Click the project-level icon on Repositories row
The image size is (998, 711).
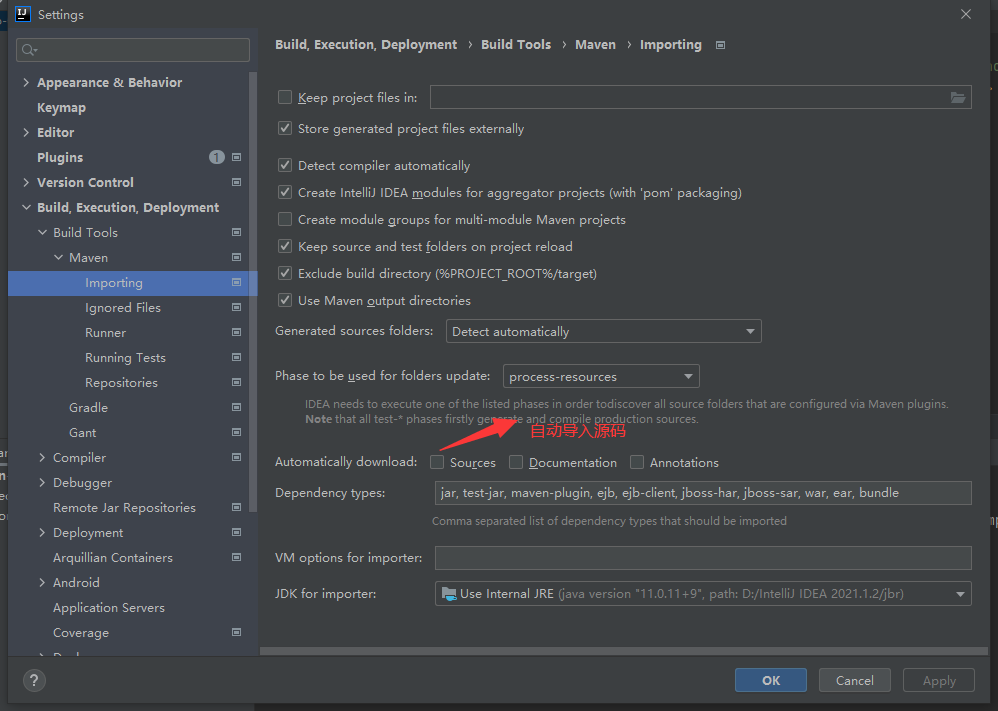click(236, 382)
